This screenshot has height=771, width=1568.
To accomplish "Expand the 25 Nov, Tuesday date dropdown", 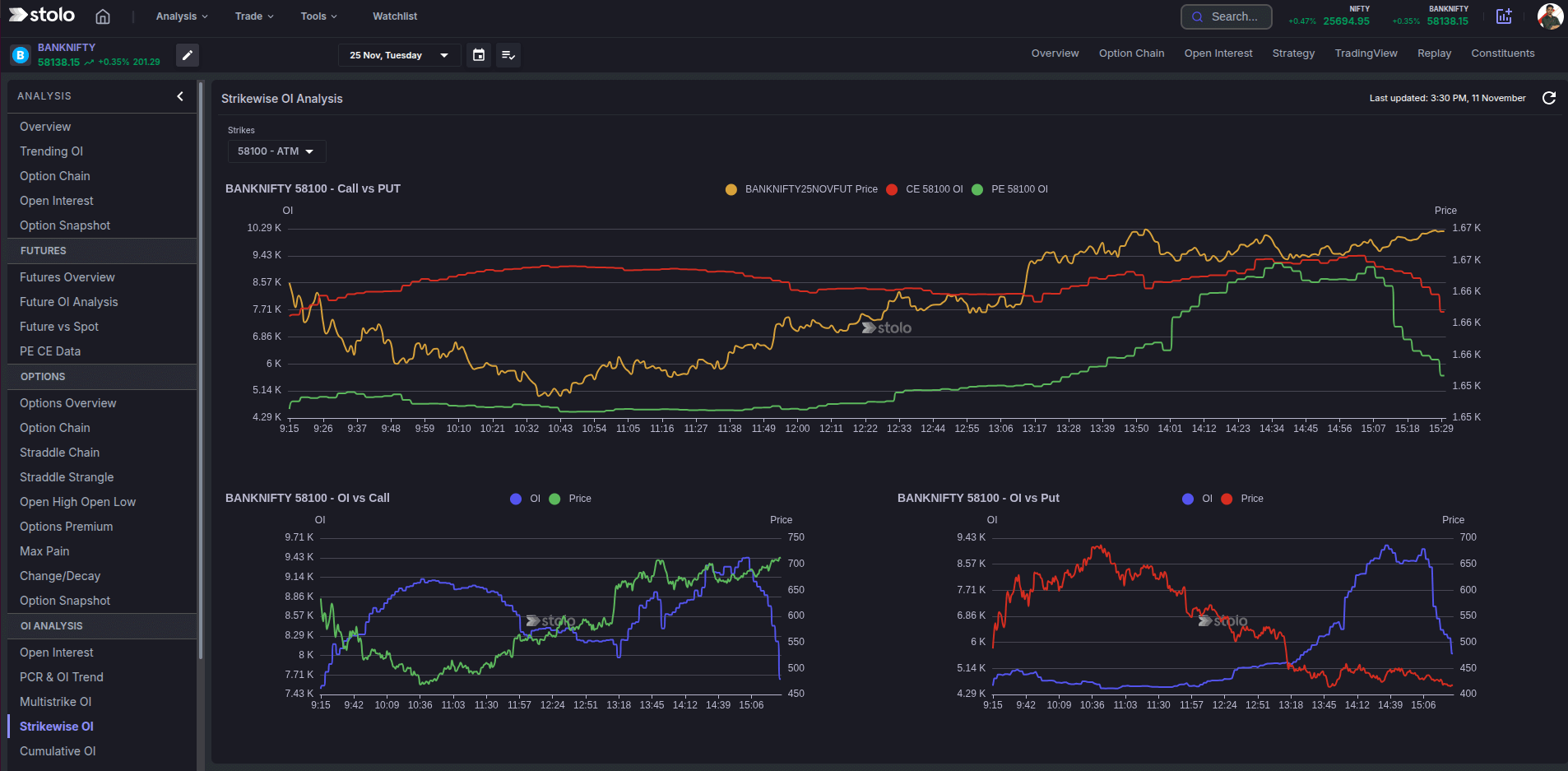I will coord(398,55).
